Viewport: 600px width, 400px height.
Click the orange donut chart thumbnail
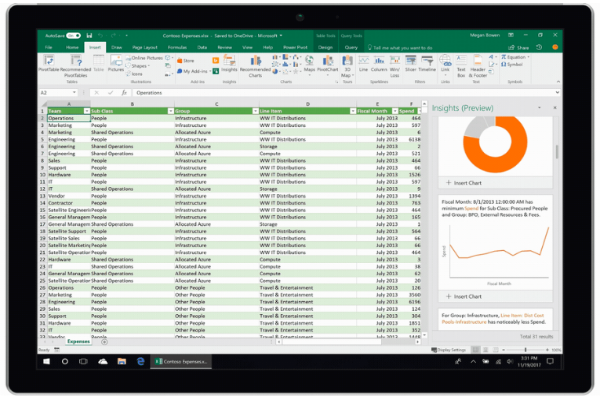point(495,144)
